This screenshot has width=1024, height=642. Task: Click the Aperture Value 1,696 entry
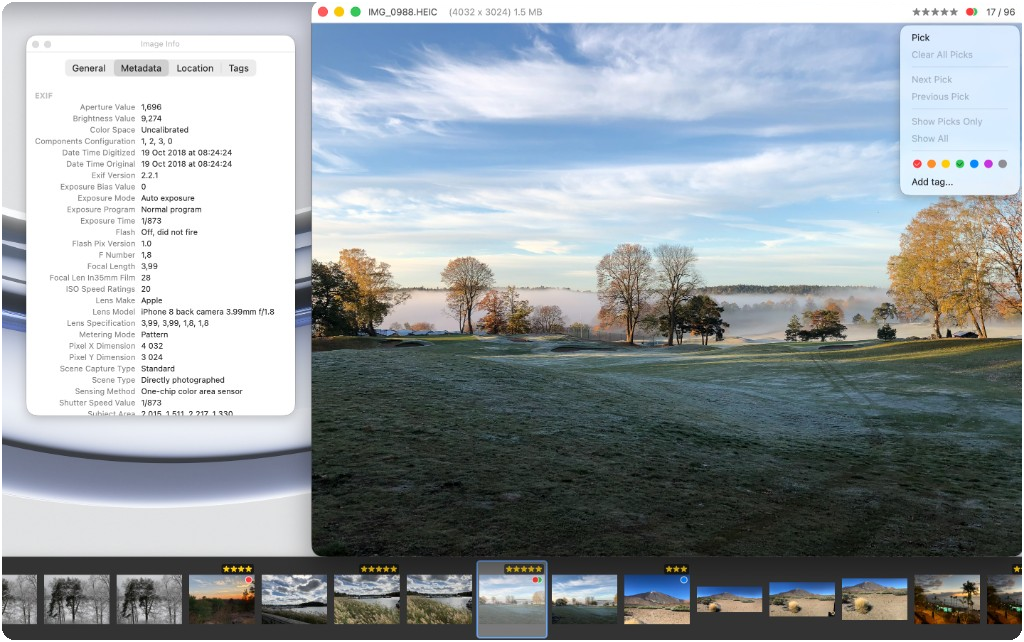tap(151, 107)
